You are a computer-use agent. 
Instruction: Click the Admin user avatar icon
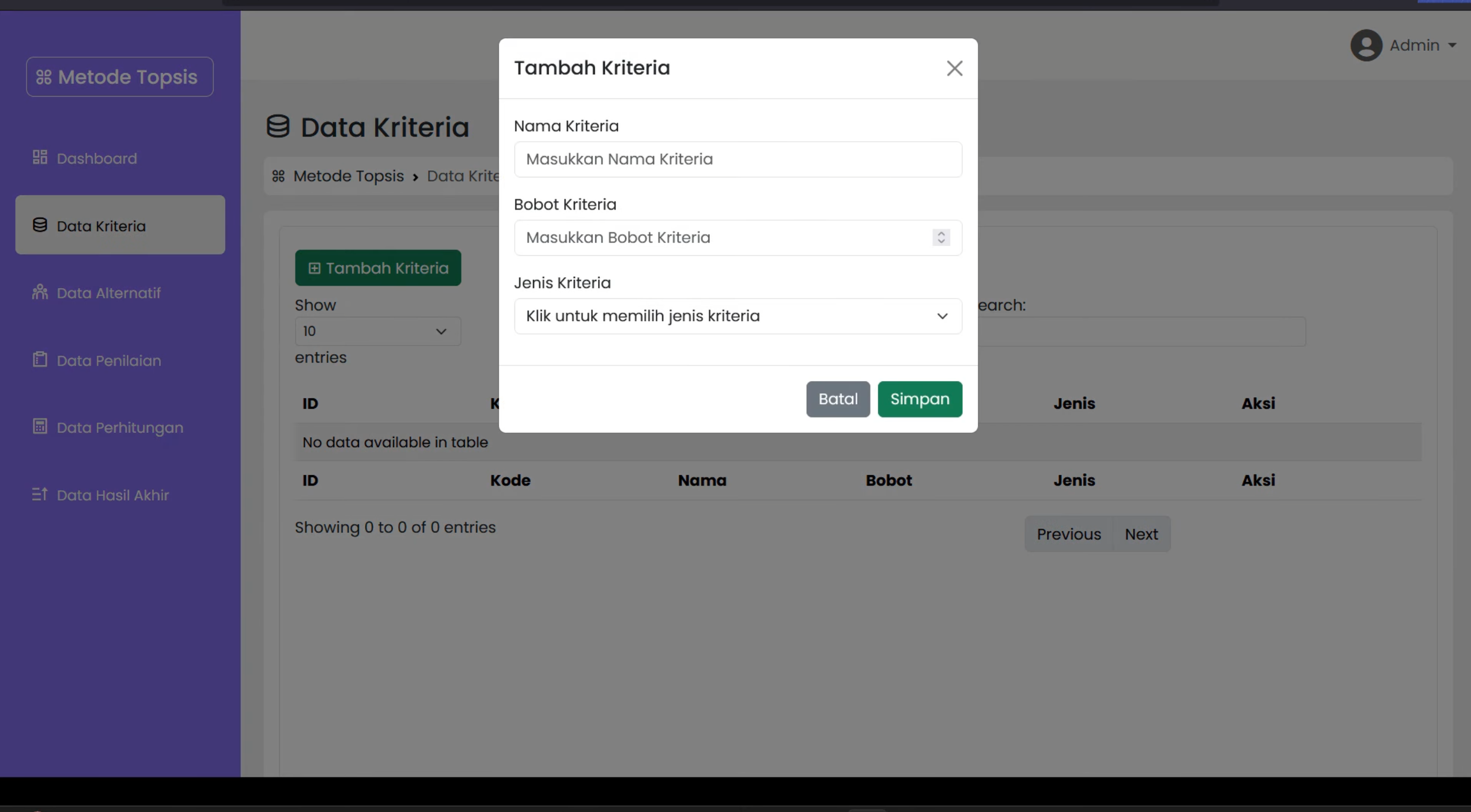(1366, 45)
